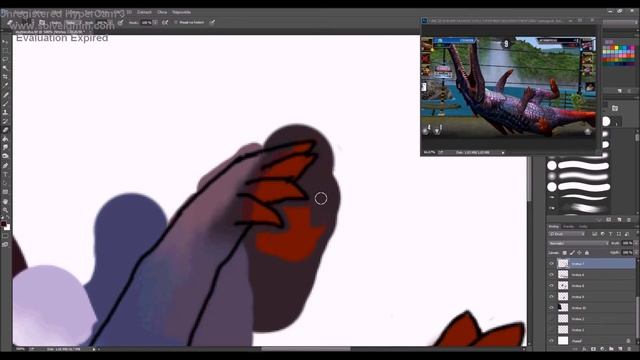Create a new layer group
Image resolution: width=640 pixels, height=360 pixels.
click(x=611, y=349)
